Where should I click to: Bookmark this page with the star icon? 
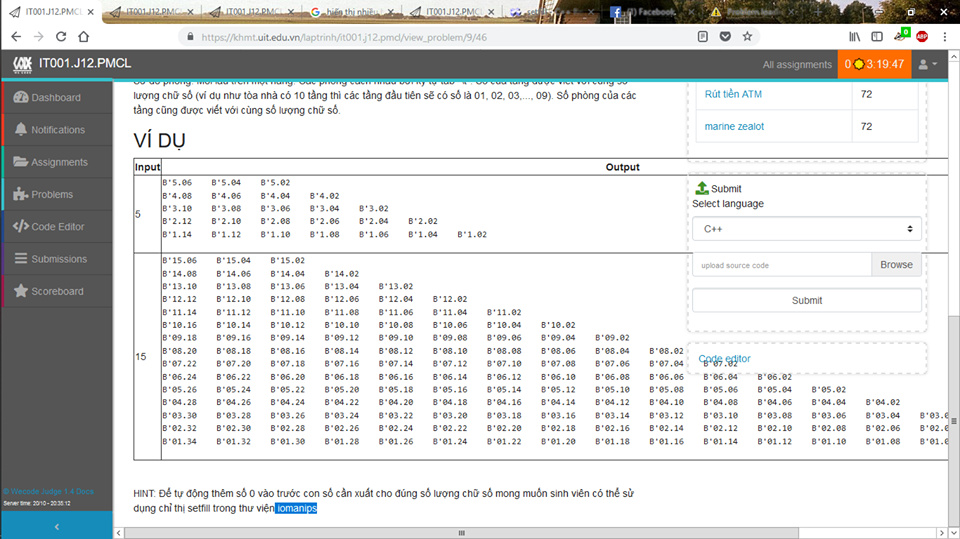coord(747,36)
